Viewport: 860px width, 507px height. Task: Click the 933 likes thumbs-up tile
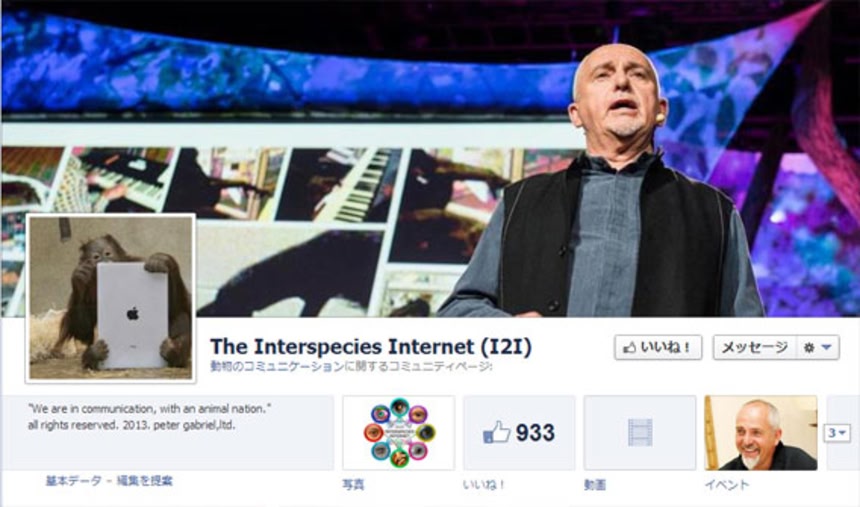[x=519, y=432]
